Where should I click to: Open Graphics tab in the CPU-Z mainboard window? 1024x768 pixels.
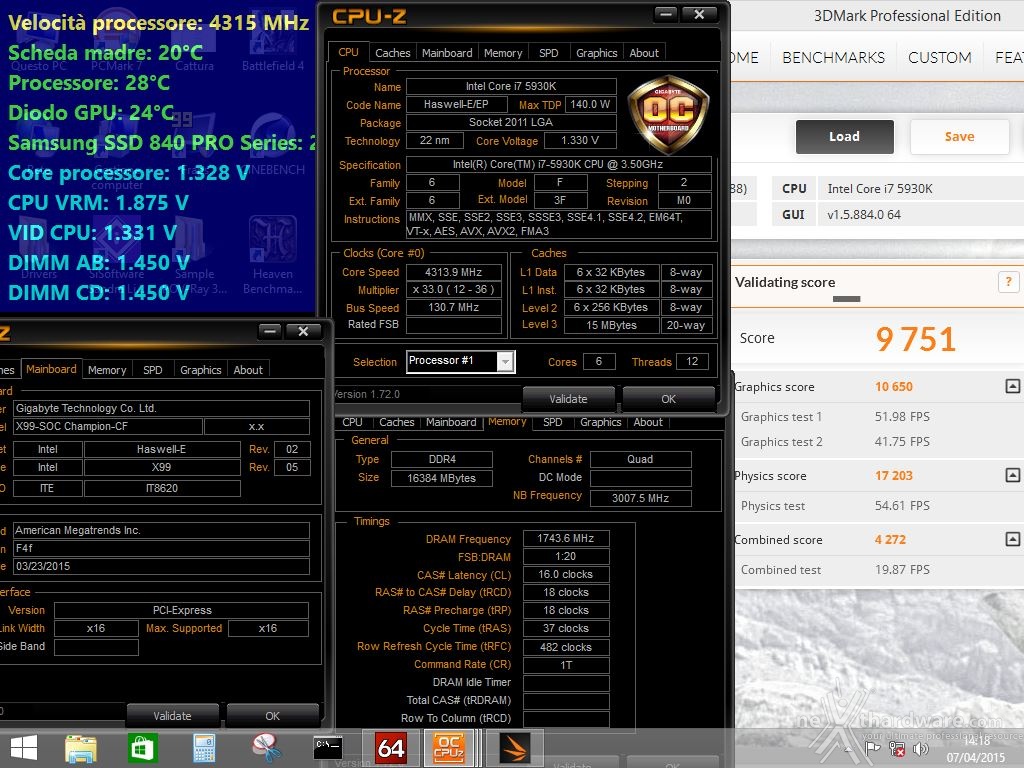(200, 370)
